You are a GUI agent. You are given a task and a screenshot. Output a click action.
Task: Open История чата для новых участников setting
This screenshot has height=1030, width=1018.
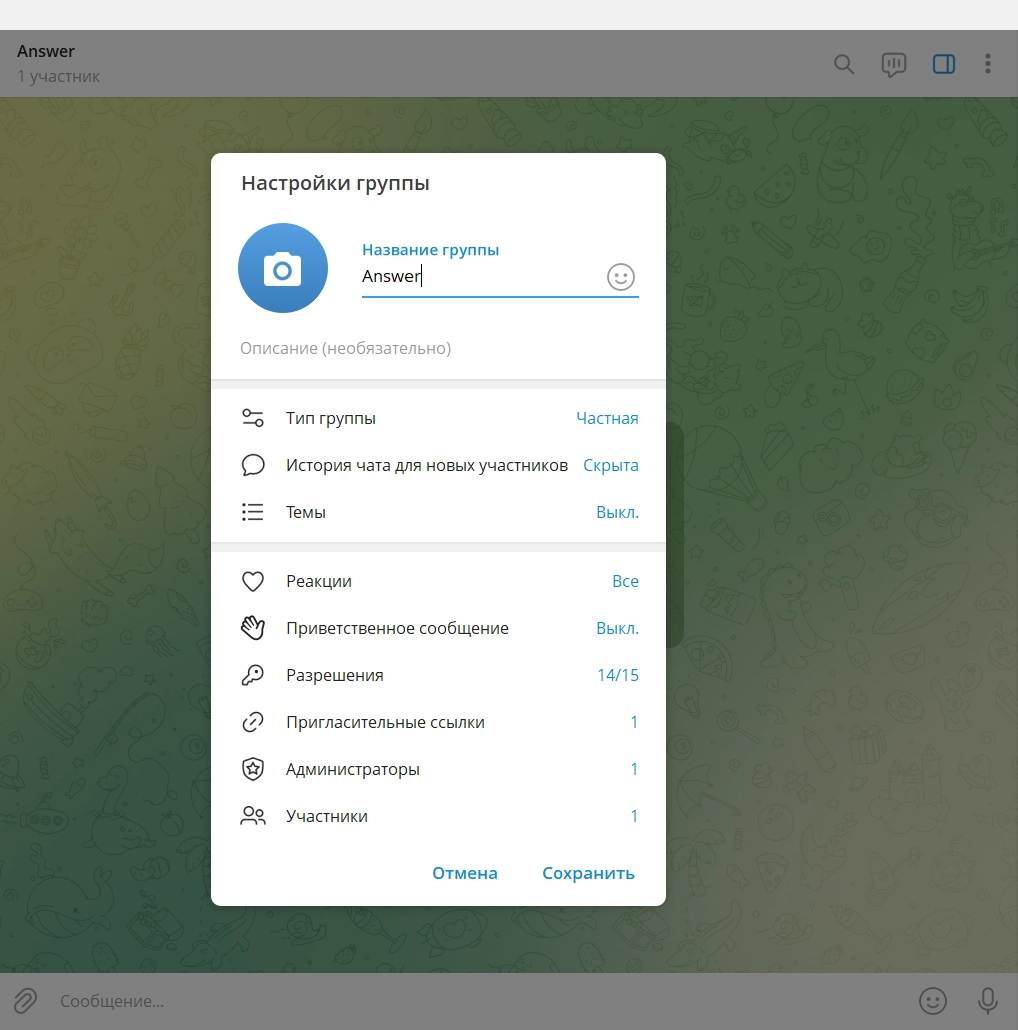pos(438,465)
